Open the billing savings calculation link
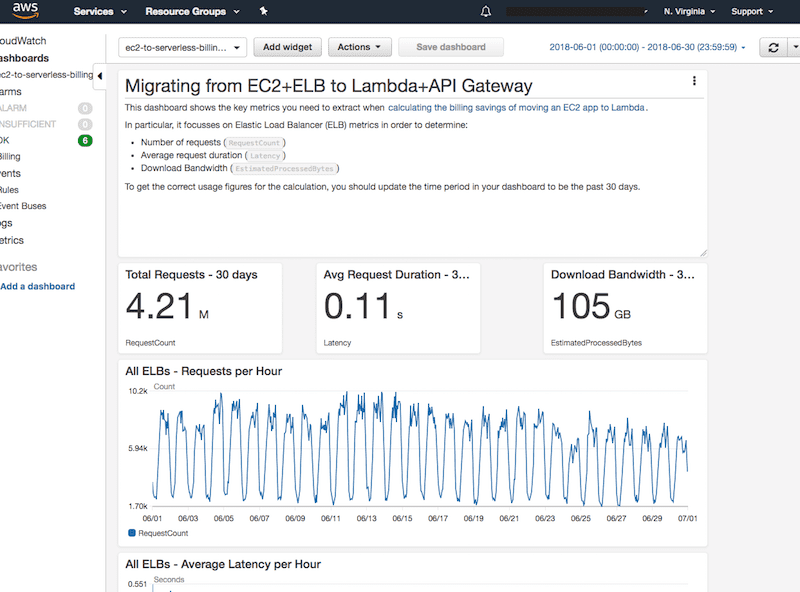 [x=516, y=107]
